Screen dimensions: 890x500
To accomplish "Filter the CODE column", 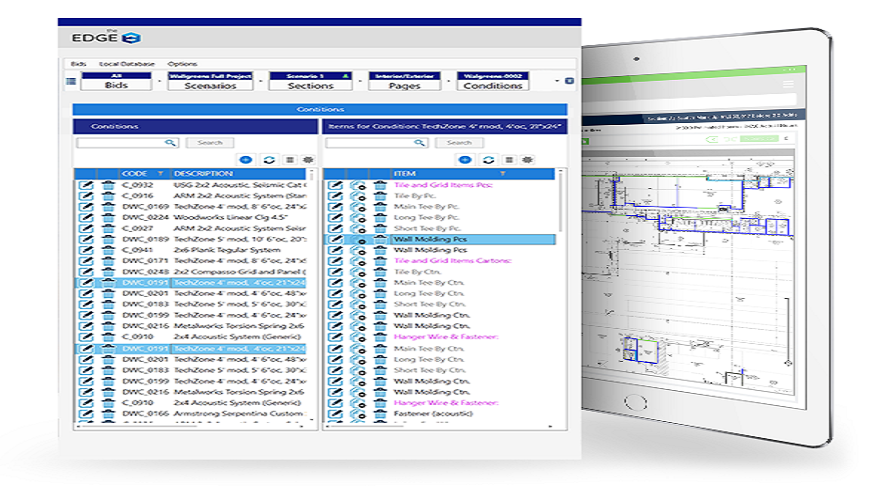I will 161,173.
